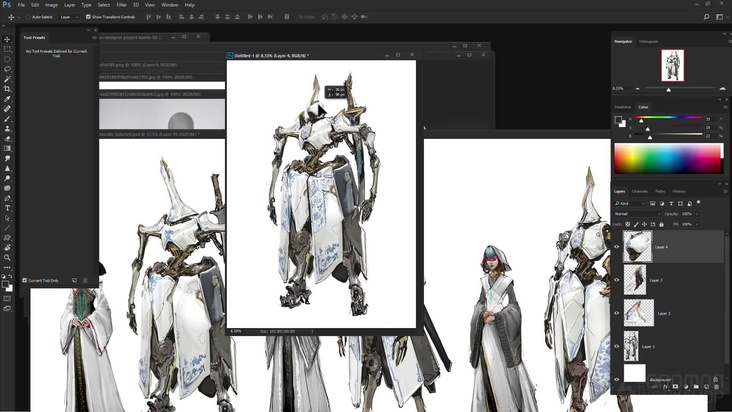Open Auto-Select Layer dropdown
The height and width of the screenshot is (412, 732).
point(70,17)
